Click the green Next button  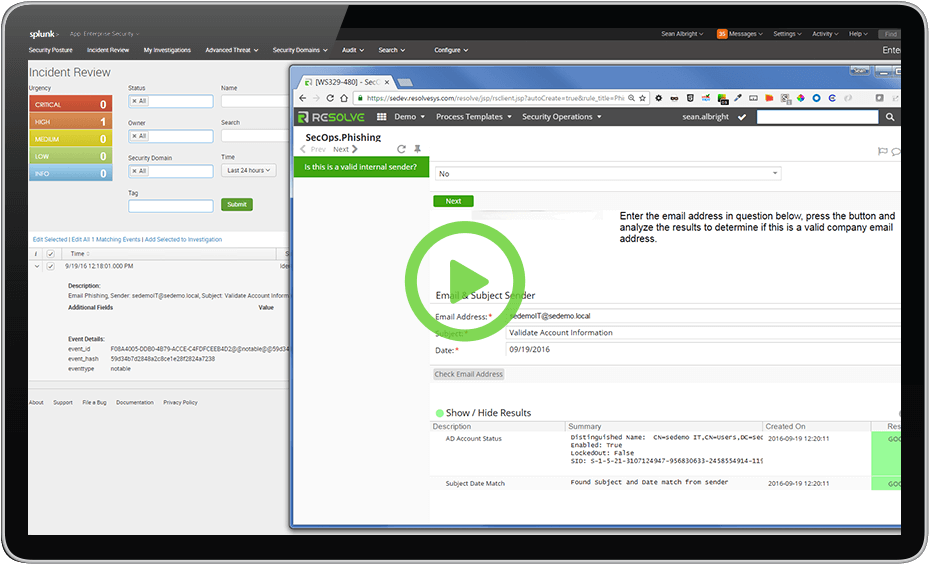tap(453, 201)
